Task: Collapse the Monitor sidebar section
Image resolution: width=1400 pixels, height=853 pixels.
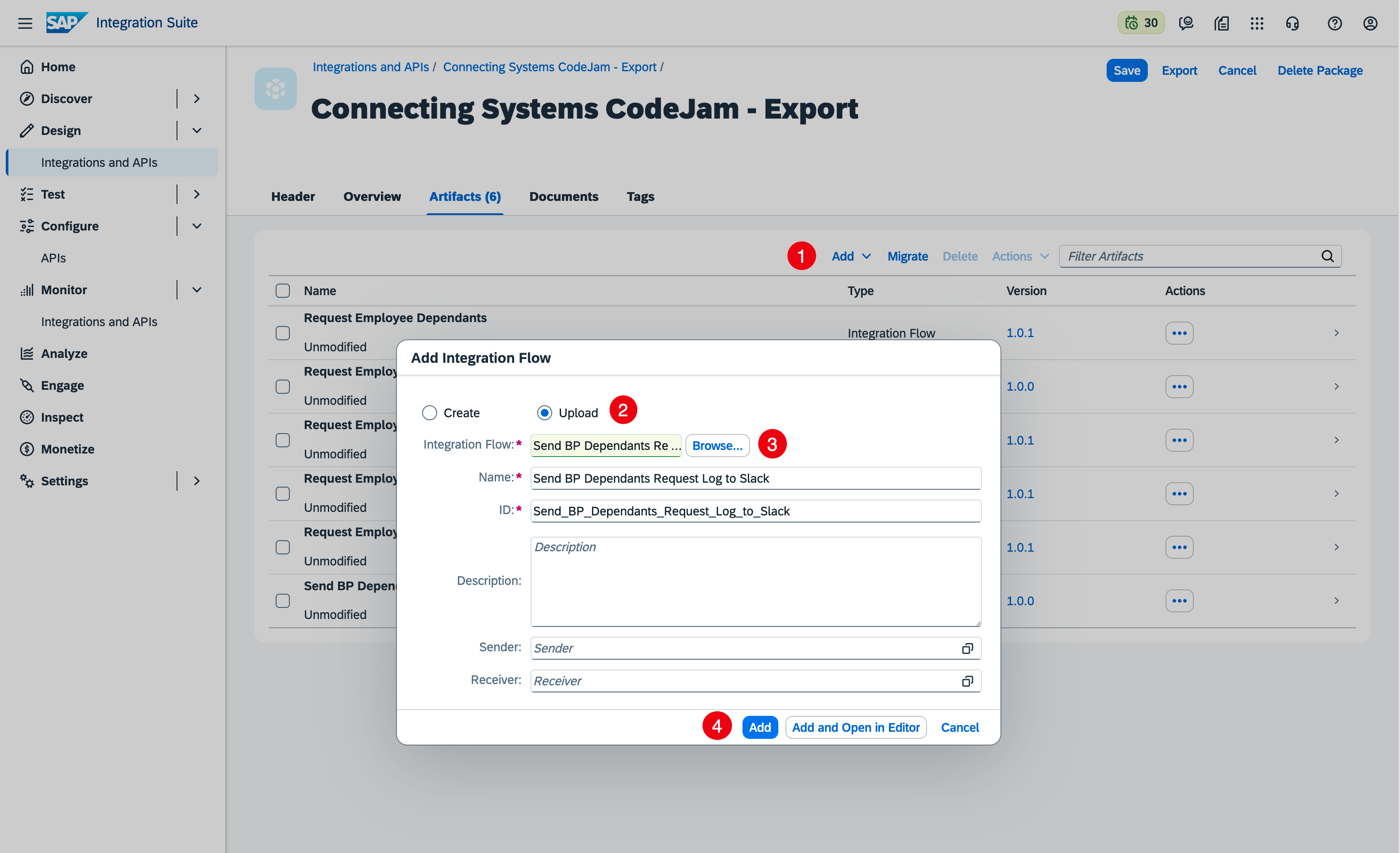Action: tap(196, 289)
